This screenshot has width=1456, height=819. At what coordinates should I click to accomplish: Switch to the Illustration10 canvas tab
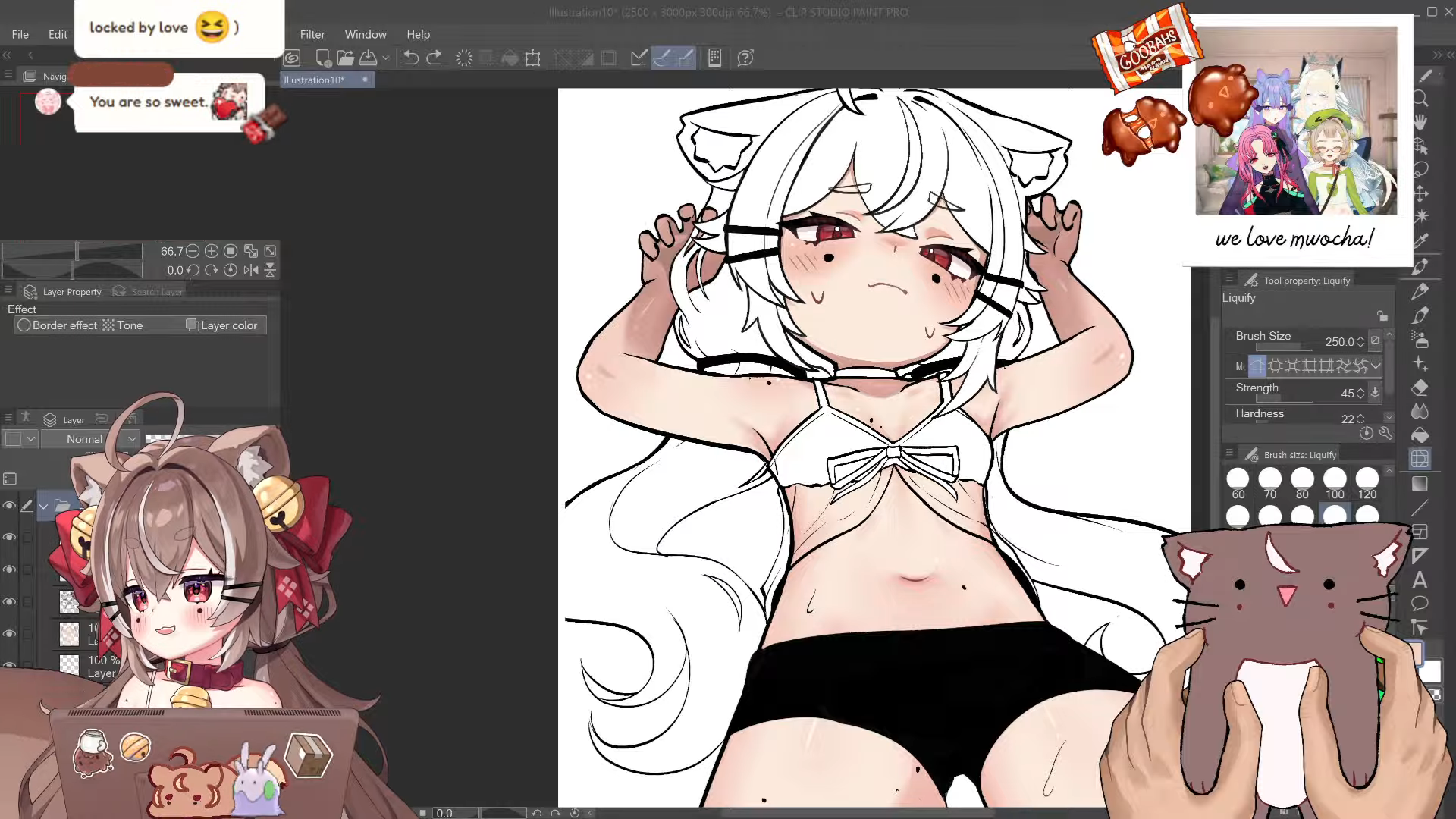[x=315, y=80]
